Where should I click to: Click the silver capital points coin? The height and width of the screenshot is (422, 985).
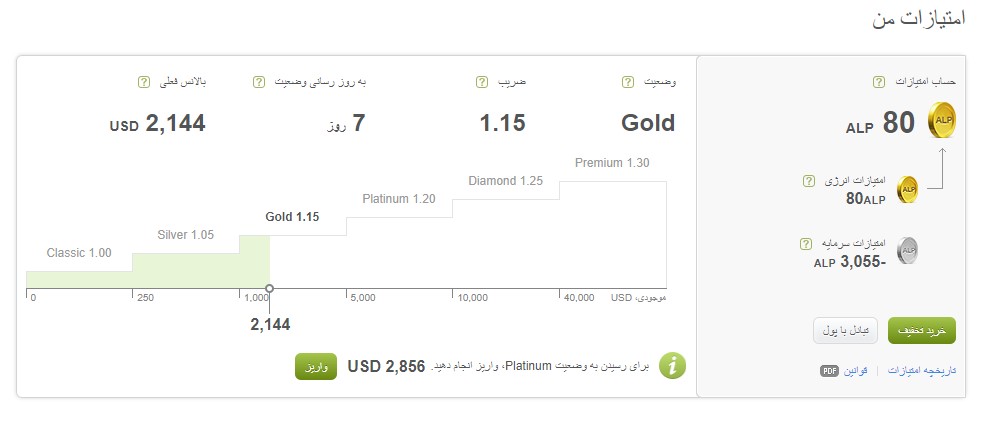907,251
